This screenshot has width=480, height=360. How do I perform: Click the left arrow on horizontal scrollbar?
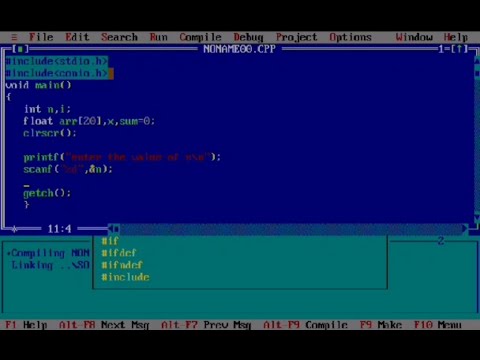point(111,229)
